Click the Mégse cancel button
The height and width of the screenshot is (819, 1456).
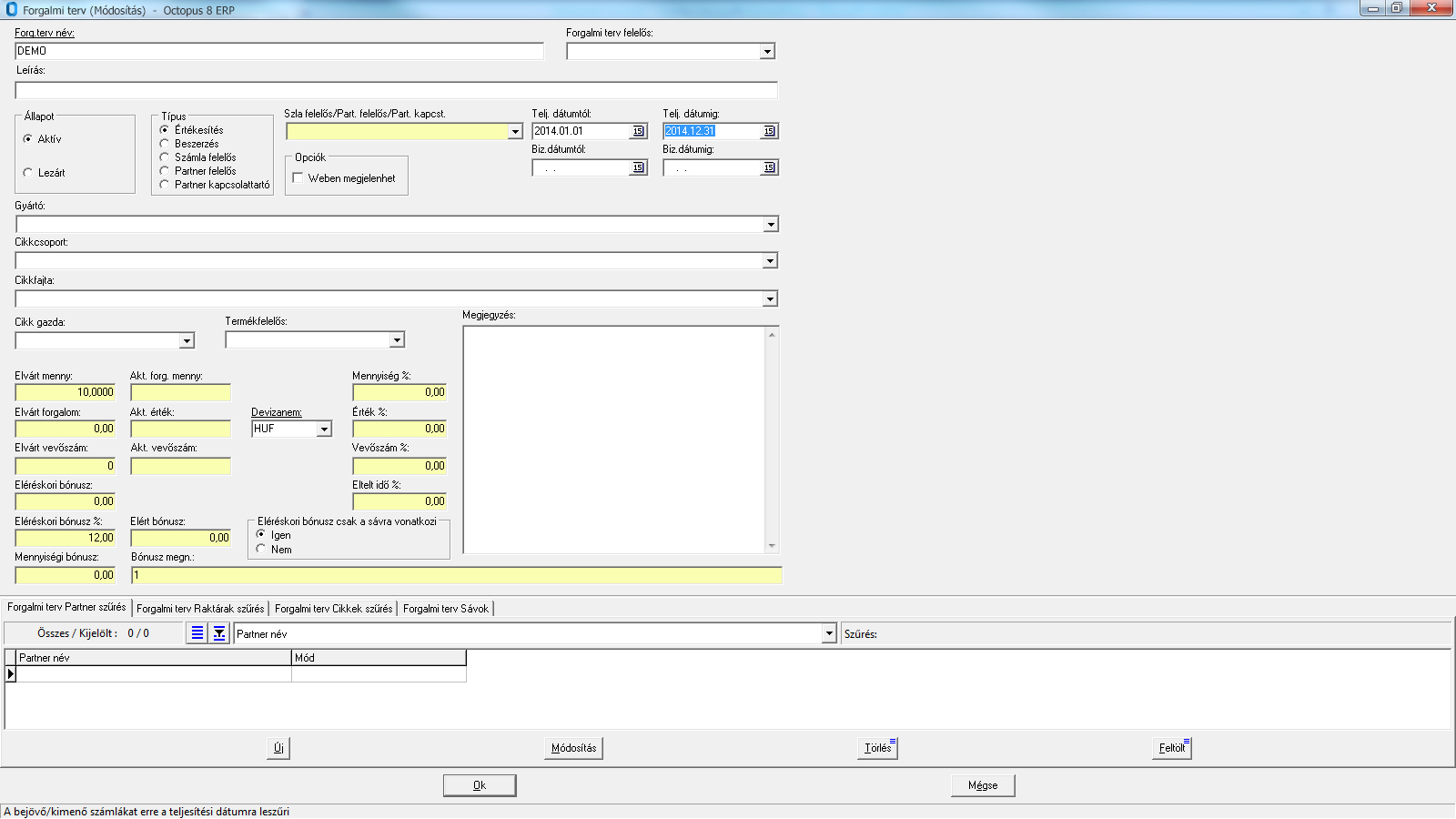point(983,785)
